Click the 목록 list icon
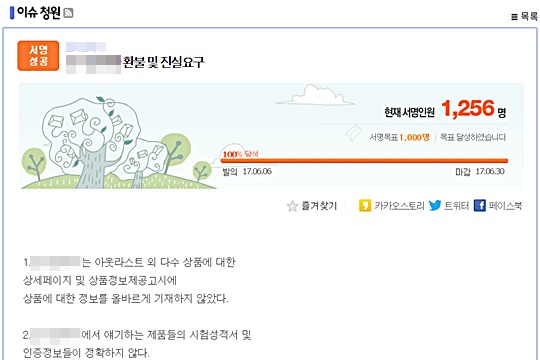The image size is (540, 360). pyautogui.click(x=514, y=17)
